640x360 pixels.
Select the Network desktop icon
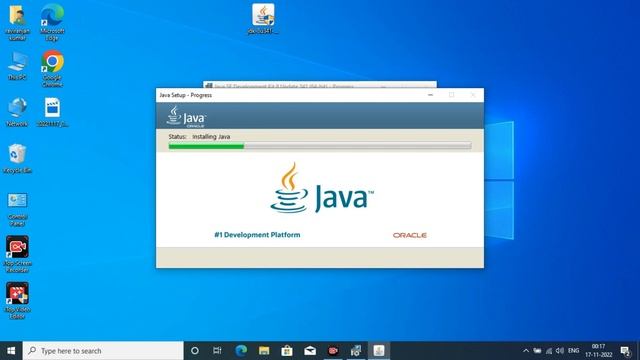pos(17,112)
